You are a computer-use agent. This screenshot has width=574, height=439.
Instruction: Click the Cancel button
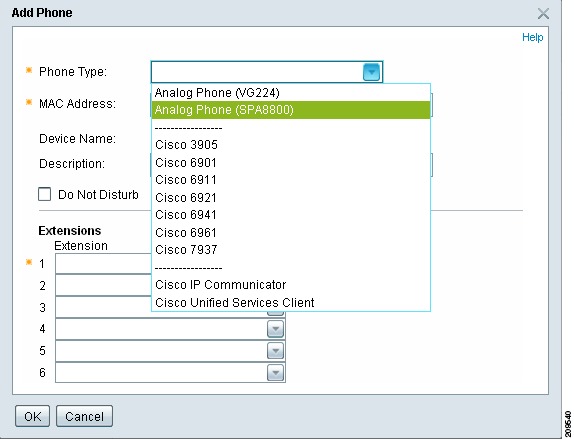click(x=84, y=416)
